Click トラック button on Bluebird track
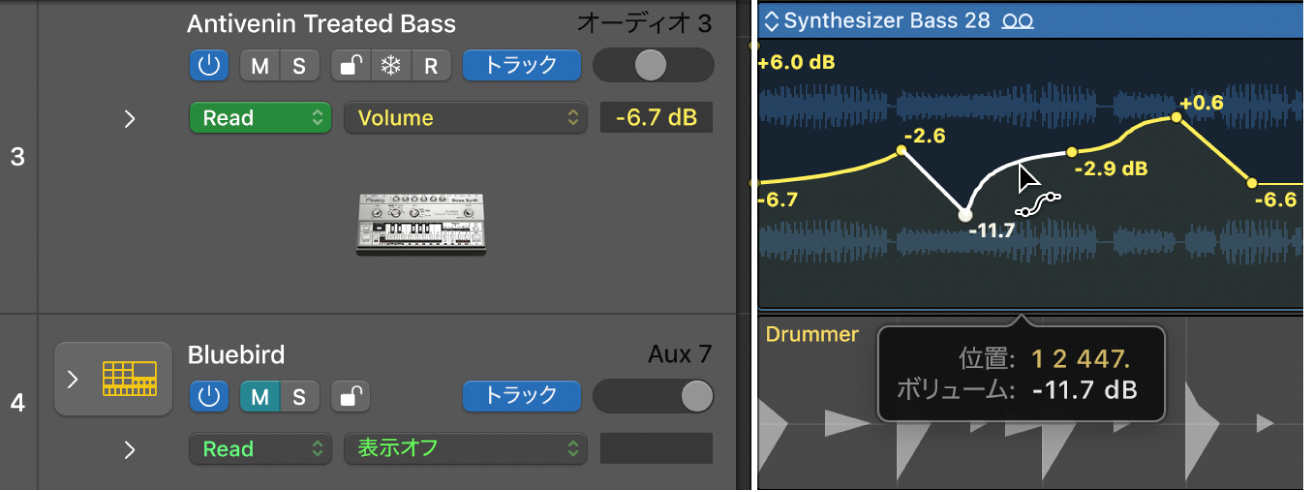Viewport: 1306px width, 492px height. coord(521,397)
